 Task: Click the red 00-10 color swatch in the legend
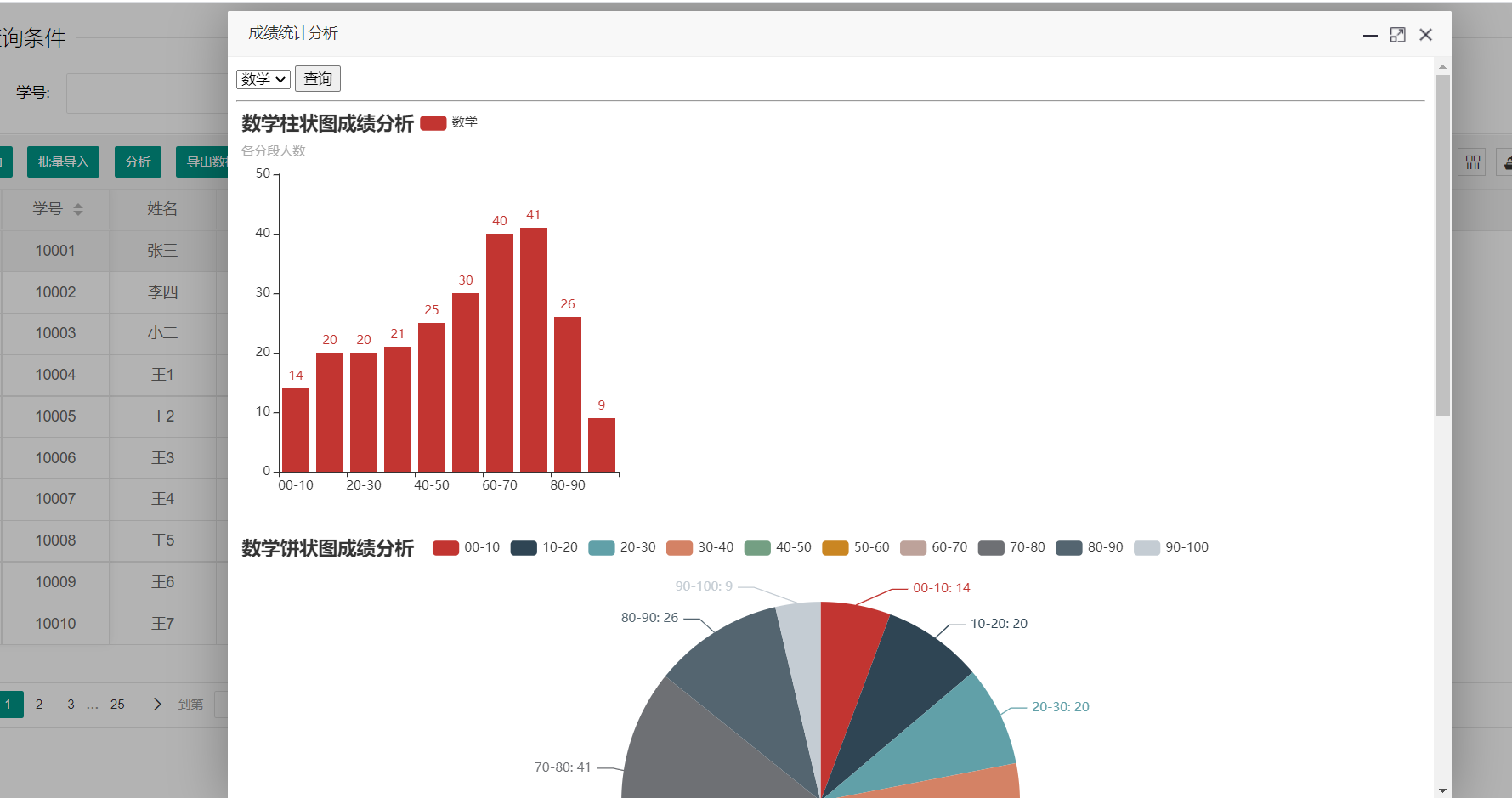pos(445,547)
